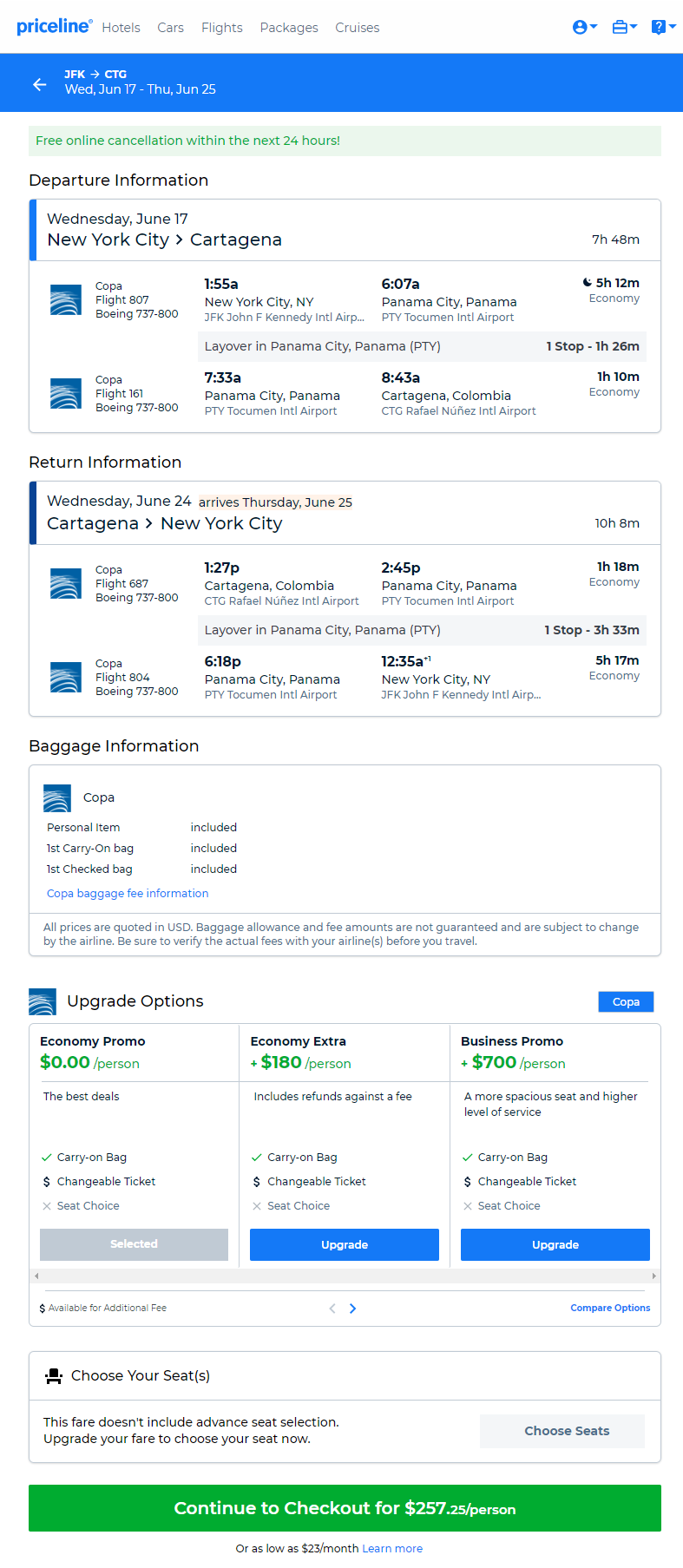Open the help question-mark dropdown
The image size is (683, 1568).
pos(664,27)
